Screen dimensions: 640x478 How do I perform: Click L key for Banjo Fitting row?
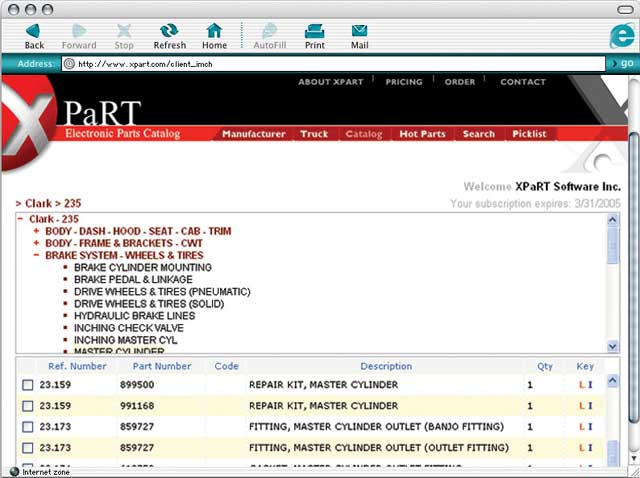click(582, 427)
